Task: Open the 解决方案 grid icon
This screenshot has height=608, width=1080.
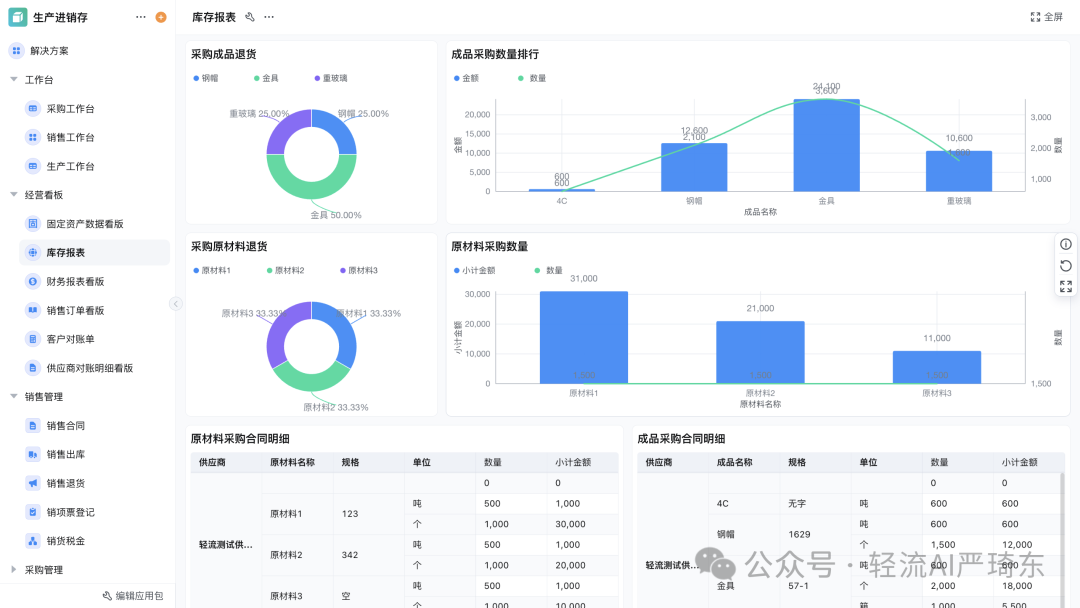Action: click(x=17, y=51)
